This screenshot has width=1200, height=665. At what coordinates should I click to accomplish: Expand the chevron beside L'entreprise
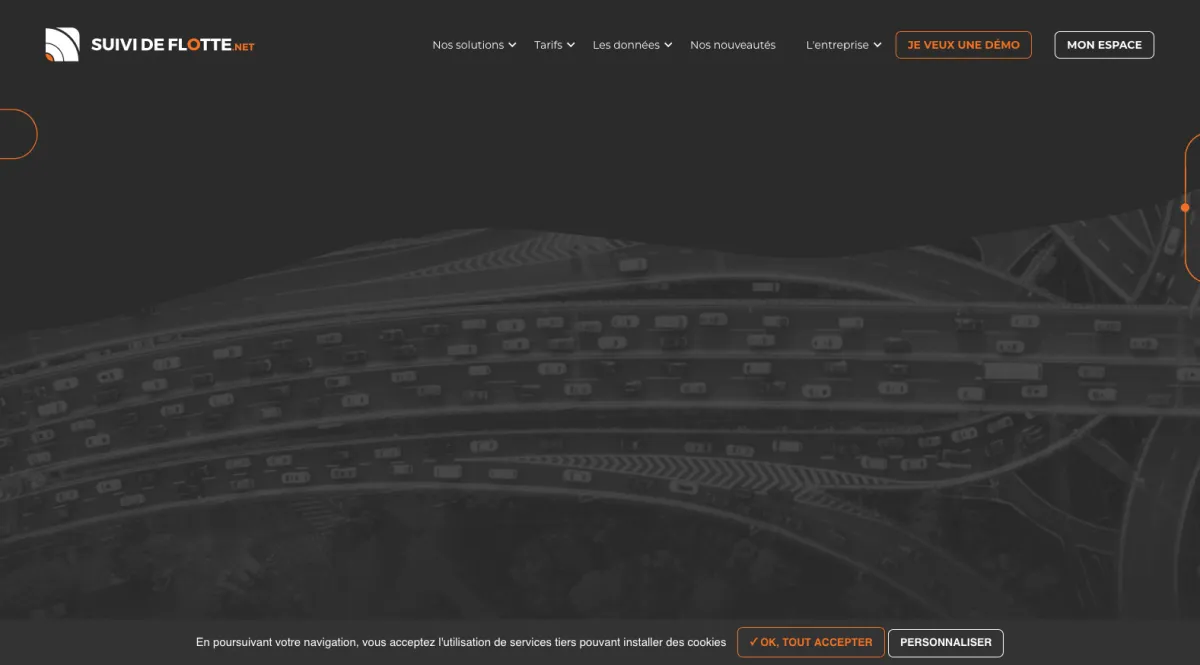point(877,45)
